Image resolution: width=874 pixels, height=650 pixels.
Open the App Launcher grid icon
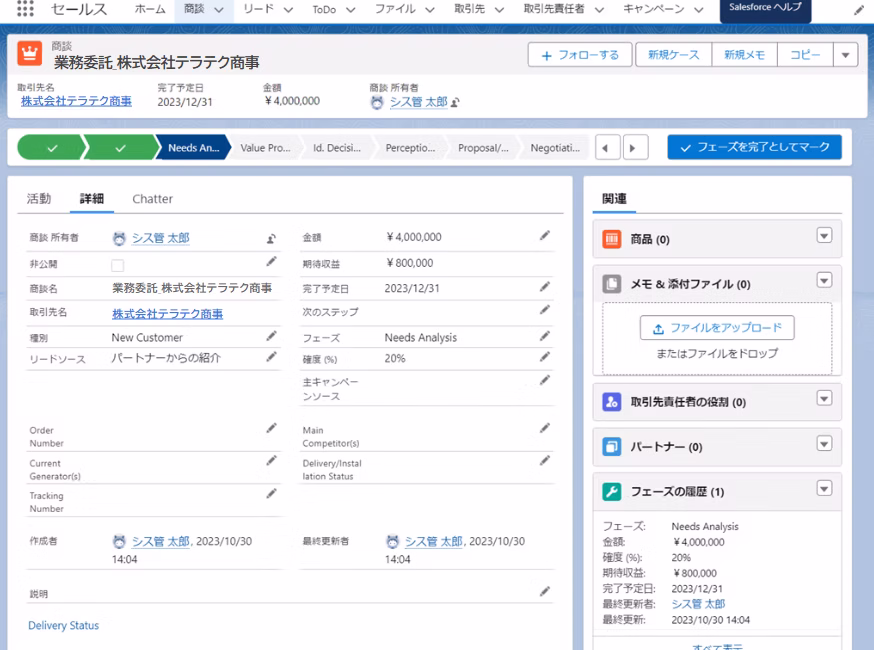point(25,8)
